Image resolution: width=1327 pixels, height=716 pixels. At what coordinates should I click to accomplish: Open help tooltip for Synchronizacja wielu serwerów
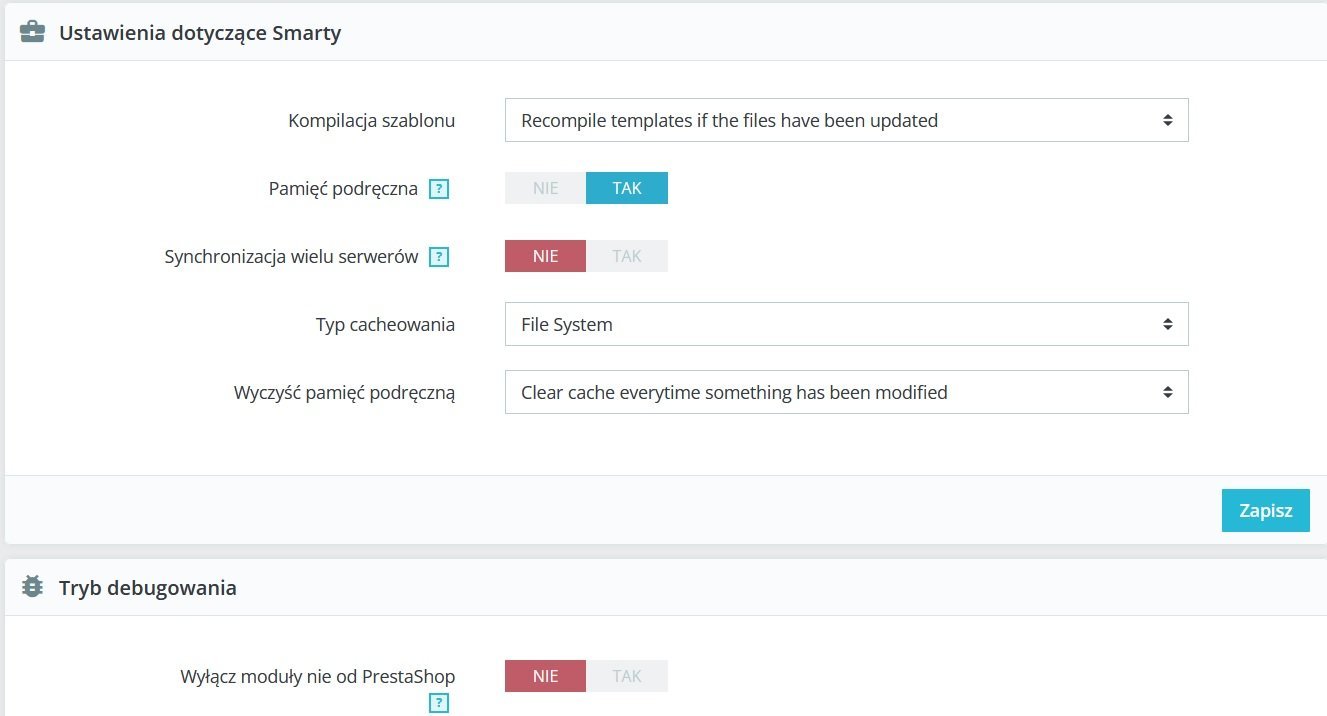click(438, 257)
